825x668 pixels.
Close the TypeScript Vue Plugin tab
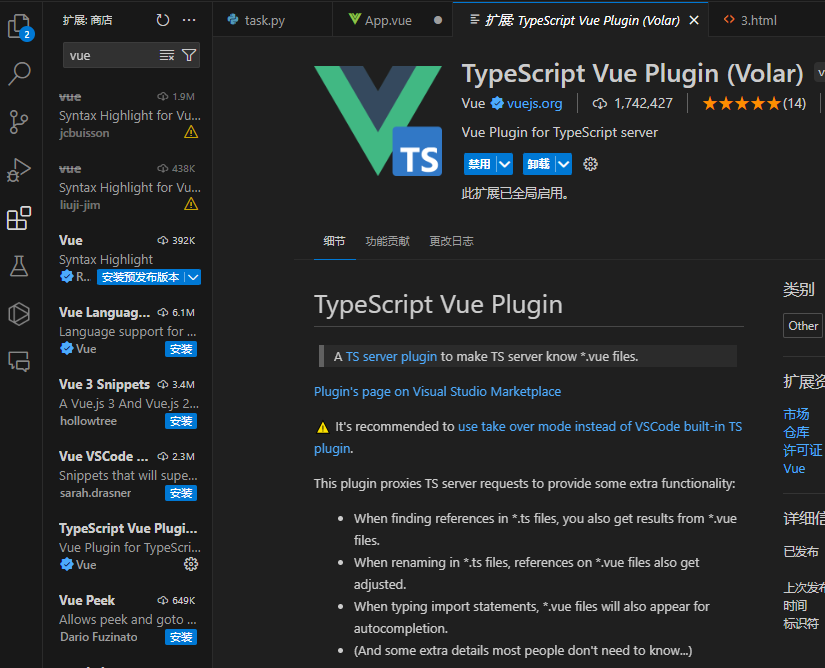tap(694, 20)
